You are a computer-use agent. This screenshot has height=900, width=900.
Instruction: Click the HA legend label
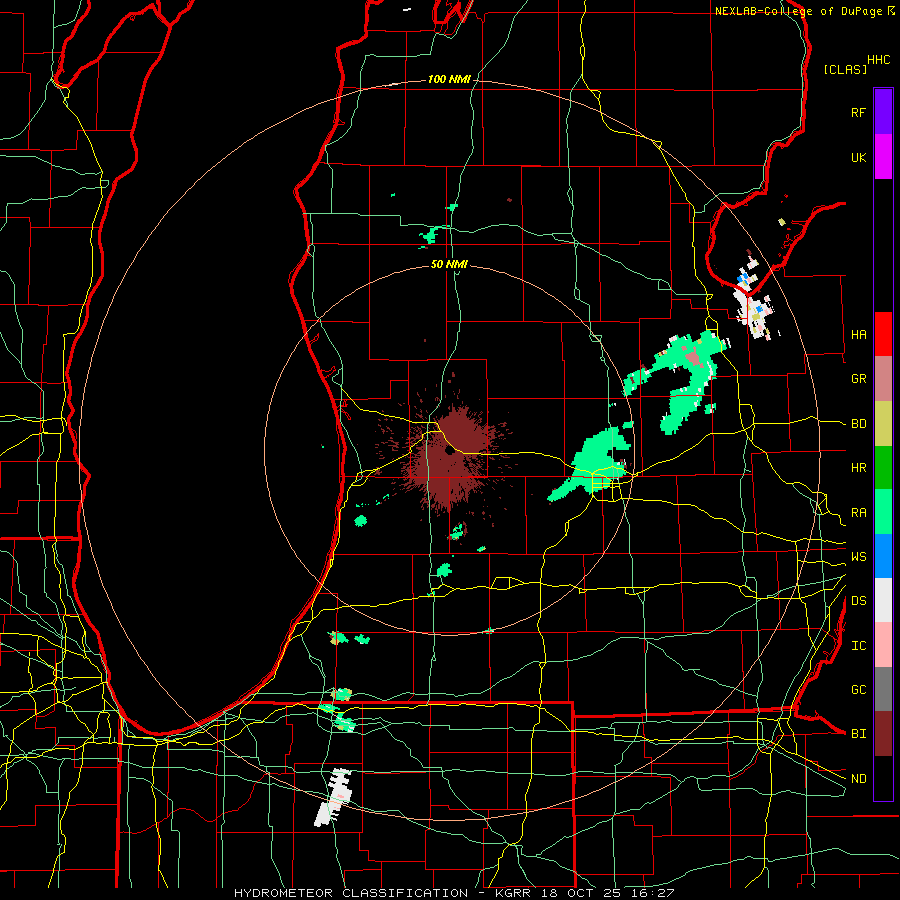pyautogui.click(x=858, y=335)
